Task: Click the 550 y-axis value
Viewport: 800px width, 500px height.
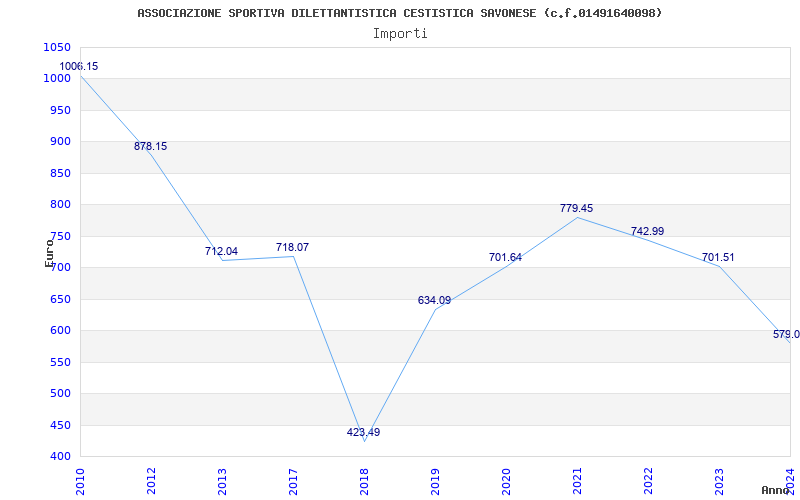Action: [x=60, y=362]
